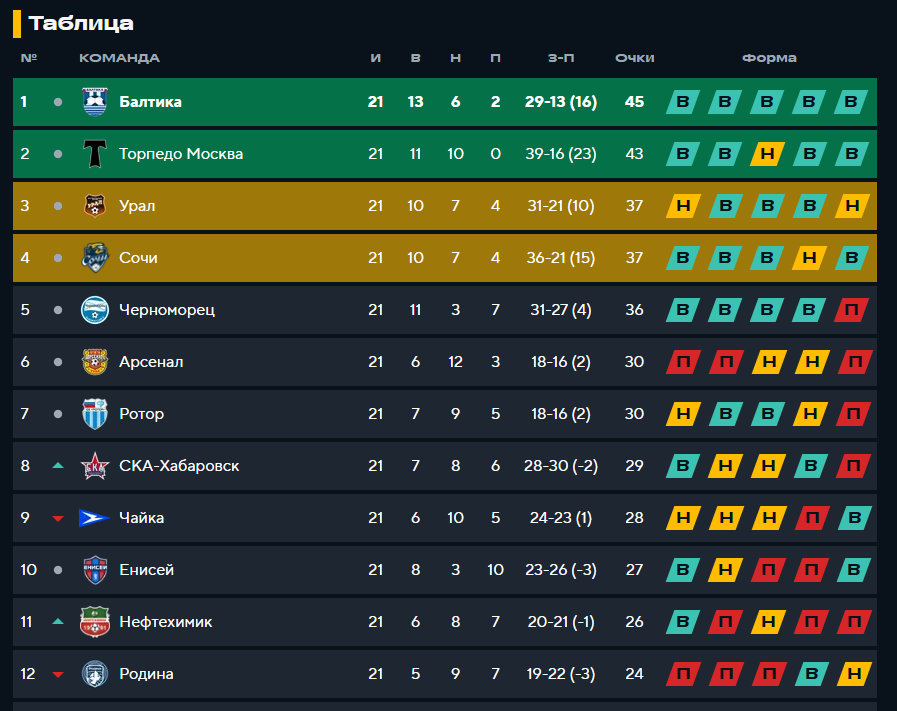Open the Нефтехимик team link
Viewport: 897px width, 711px height.
pos(165,622)
